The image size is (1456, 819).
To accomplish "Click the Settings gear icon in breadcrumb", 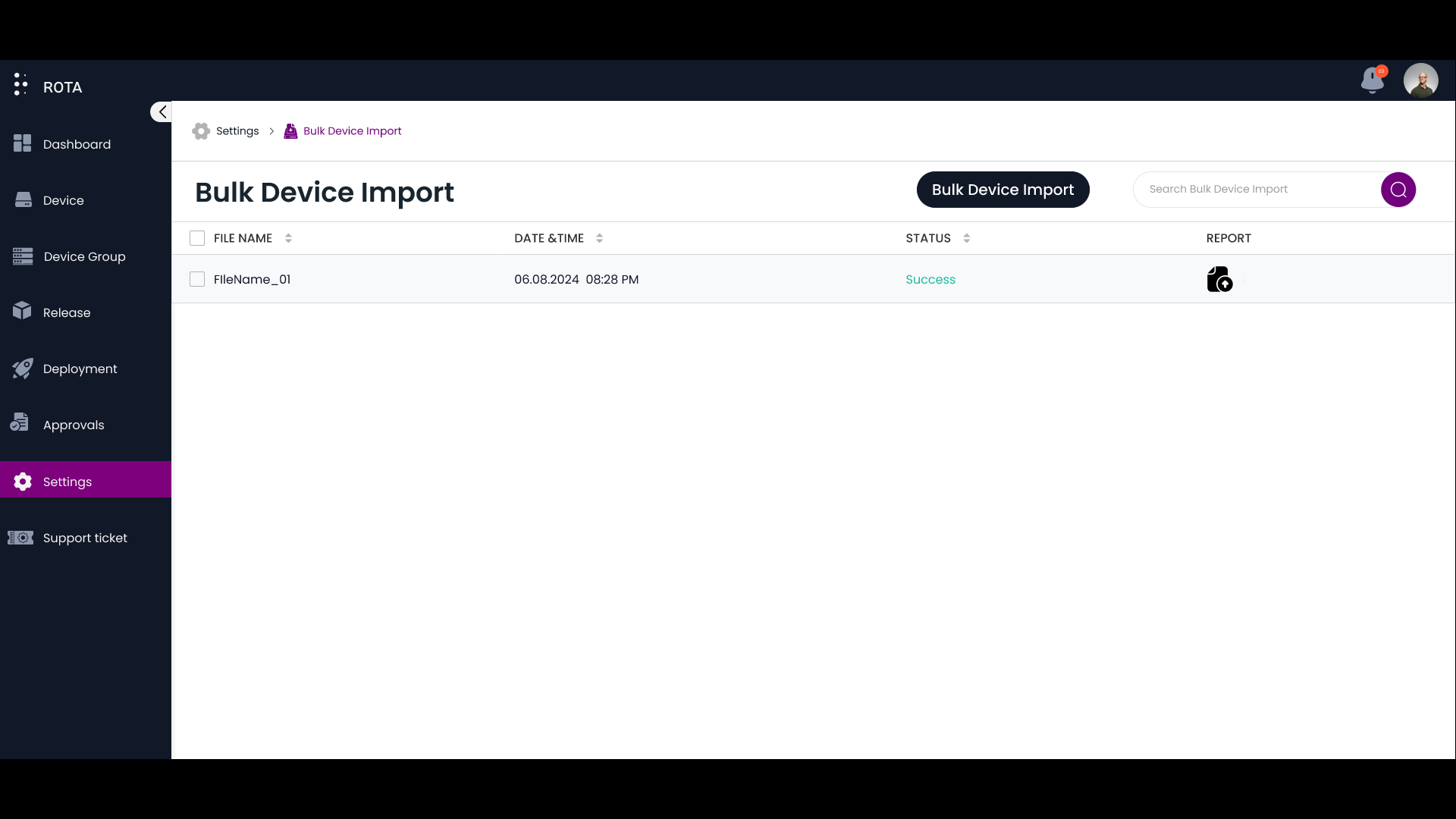I will coord(201,131).
